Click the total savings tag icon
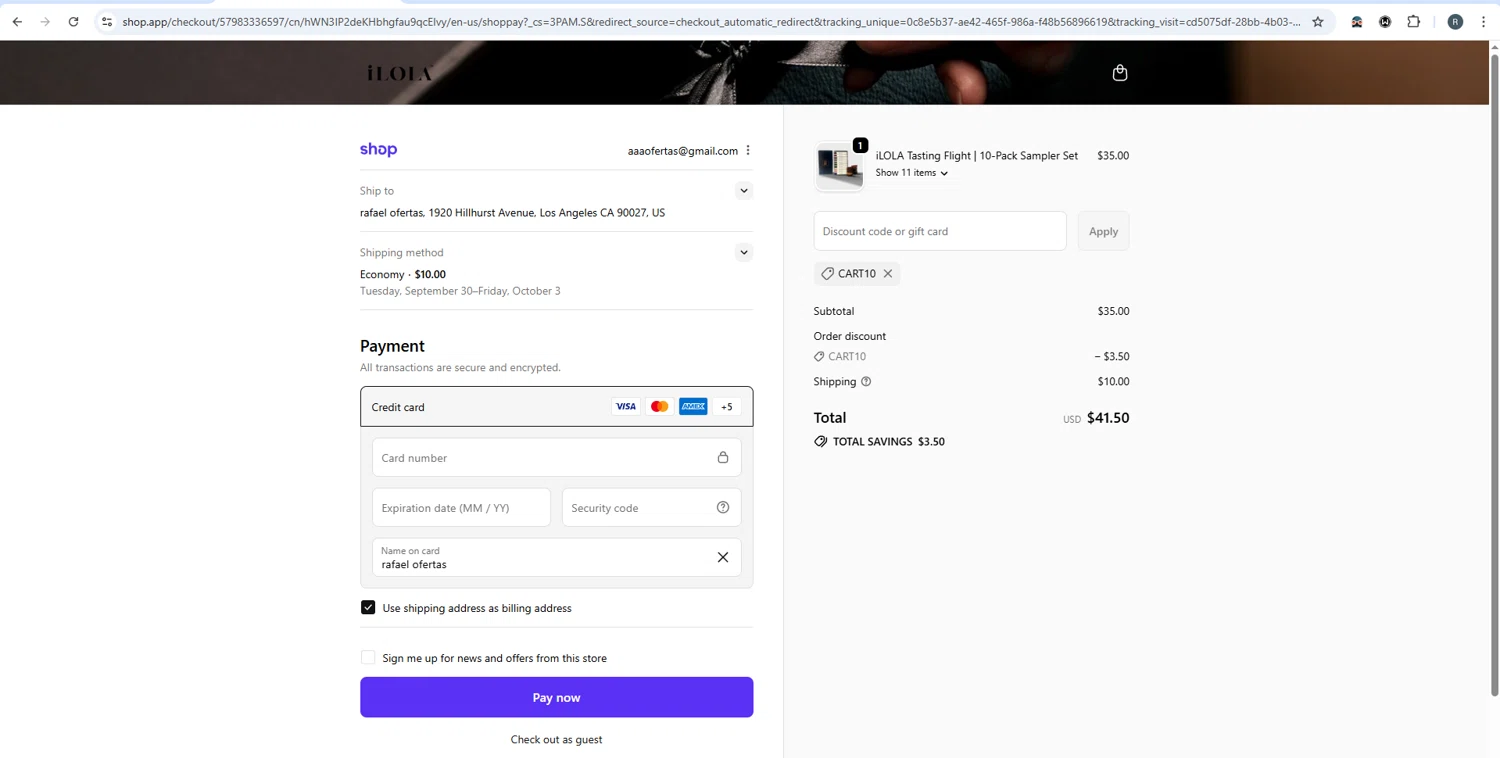Screen dimensions: 1500x758 [x=821, y=441]
